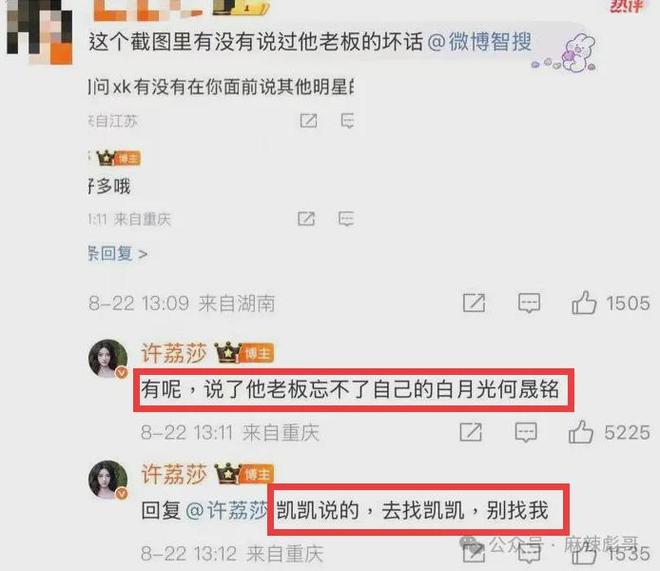Open 许荔莎 profile from the 13:11 reply name
Image resolution: width=660 pixels, height=571 pixels.
tap(174, 353)
